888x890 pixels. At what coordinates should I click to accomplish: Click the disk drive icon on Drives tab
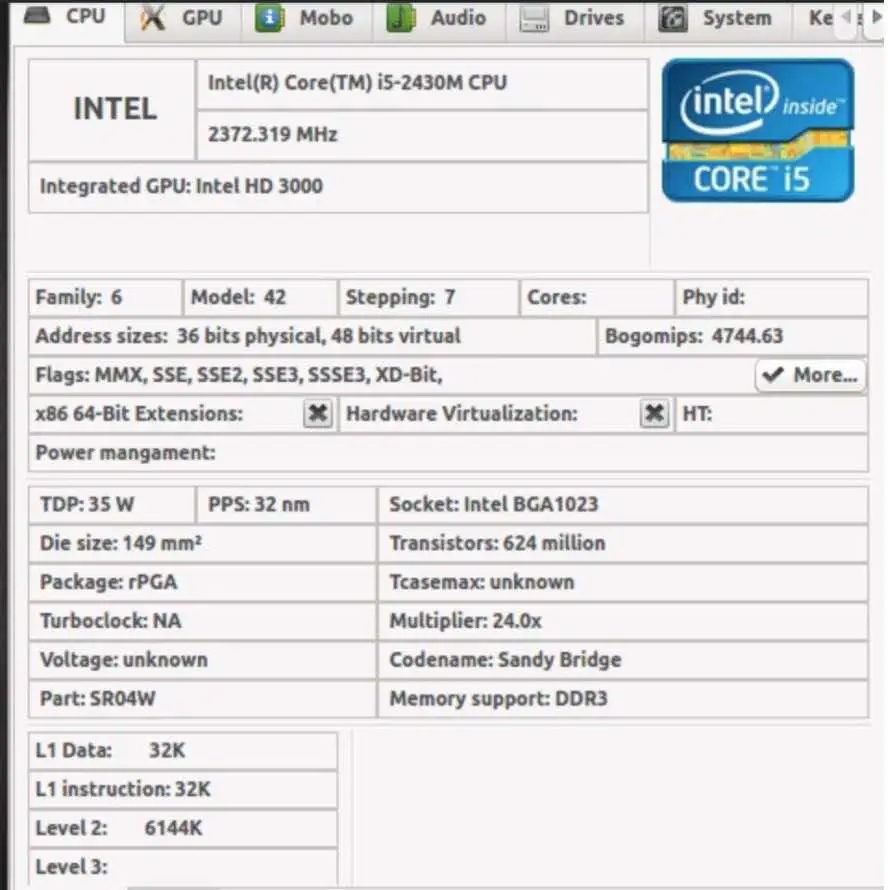[x=534, y=19]
